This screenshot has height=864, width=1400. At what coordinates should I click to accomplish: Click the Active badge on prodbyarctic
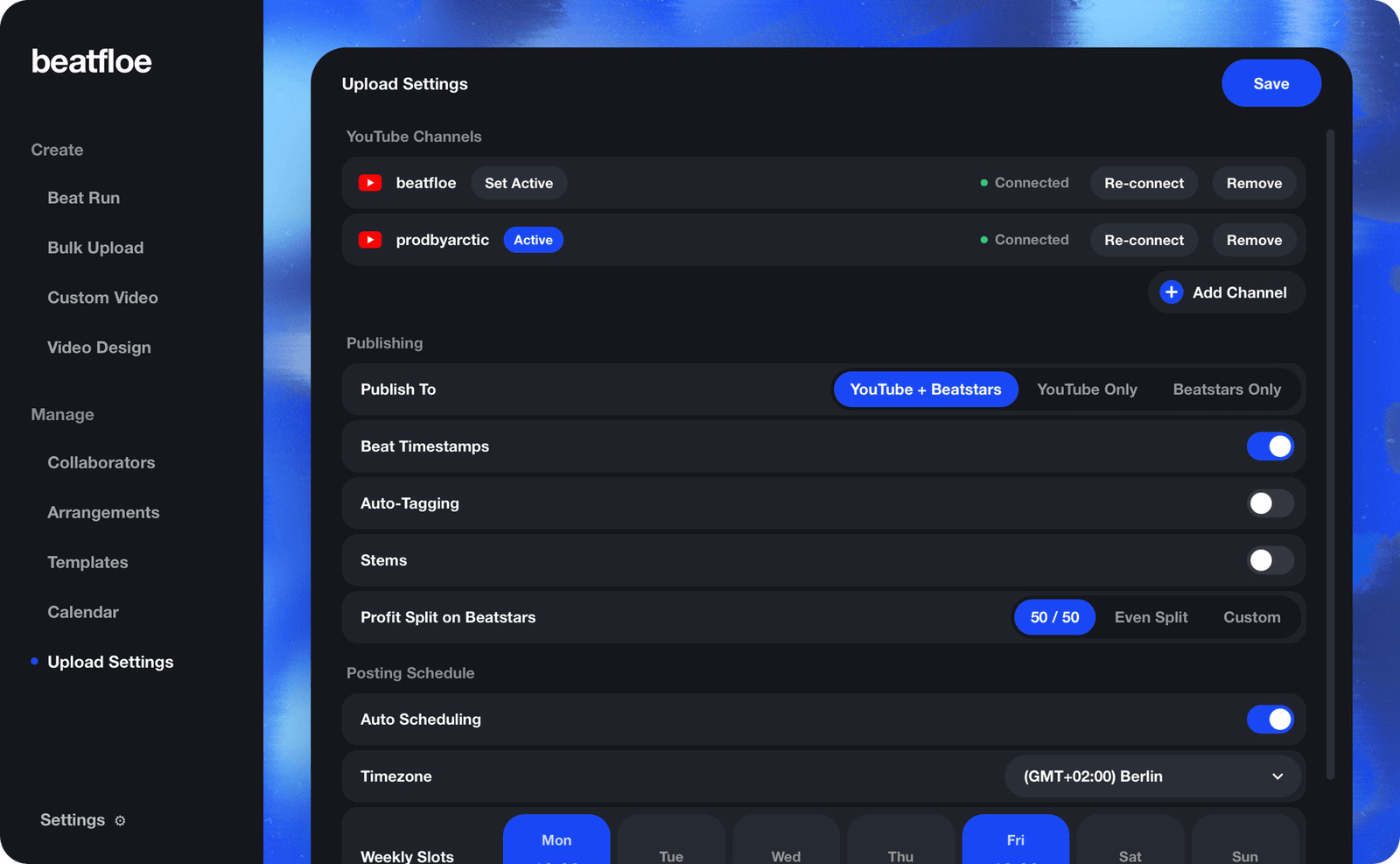pos(533,240)
